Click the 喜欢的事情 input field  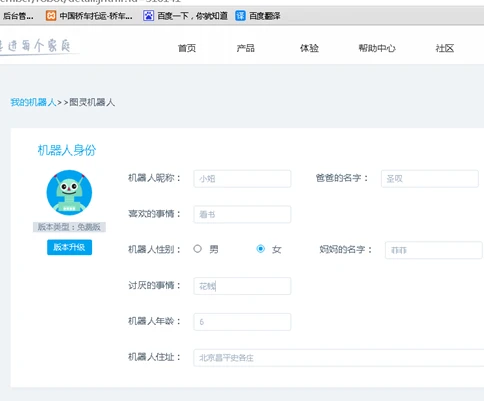(242, 214)
